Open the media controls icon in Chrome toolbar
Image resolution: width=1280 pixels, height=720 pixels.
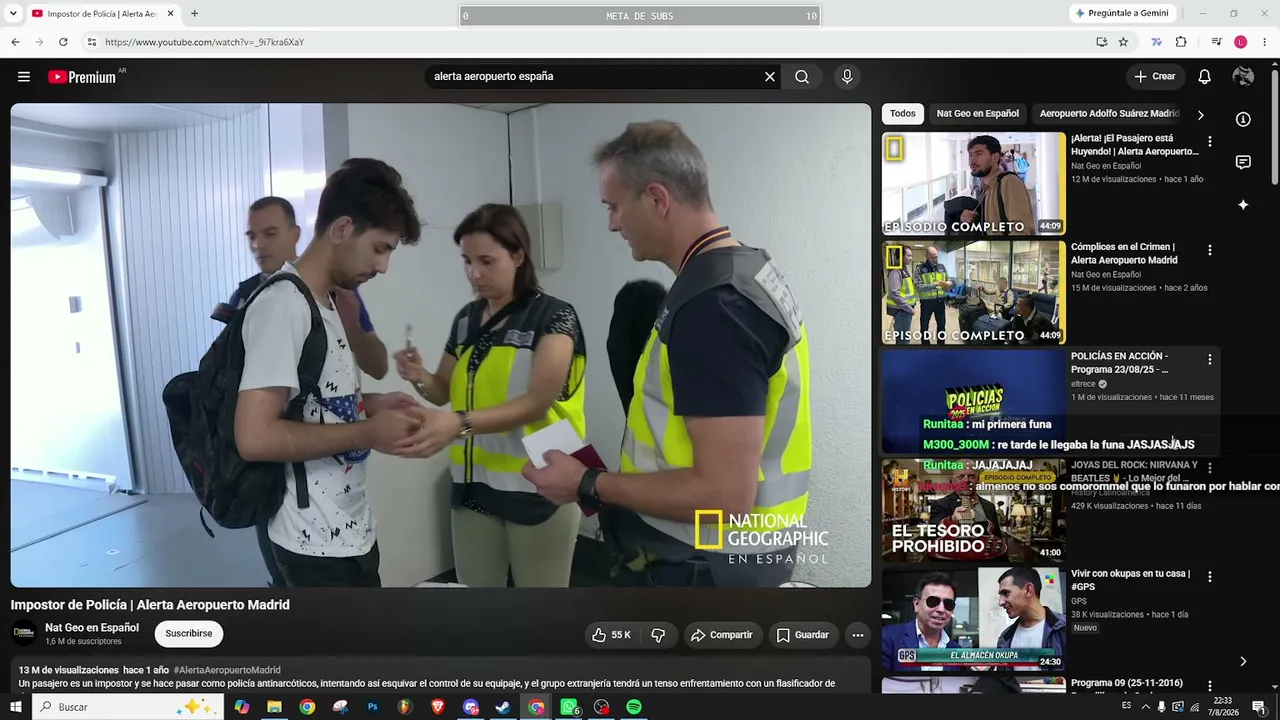1216,42
